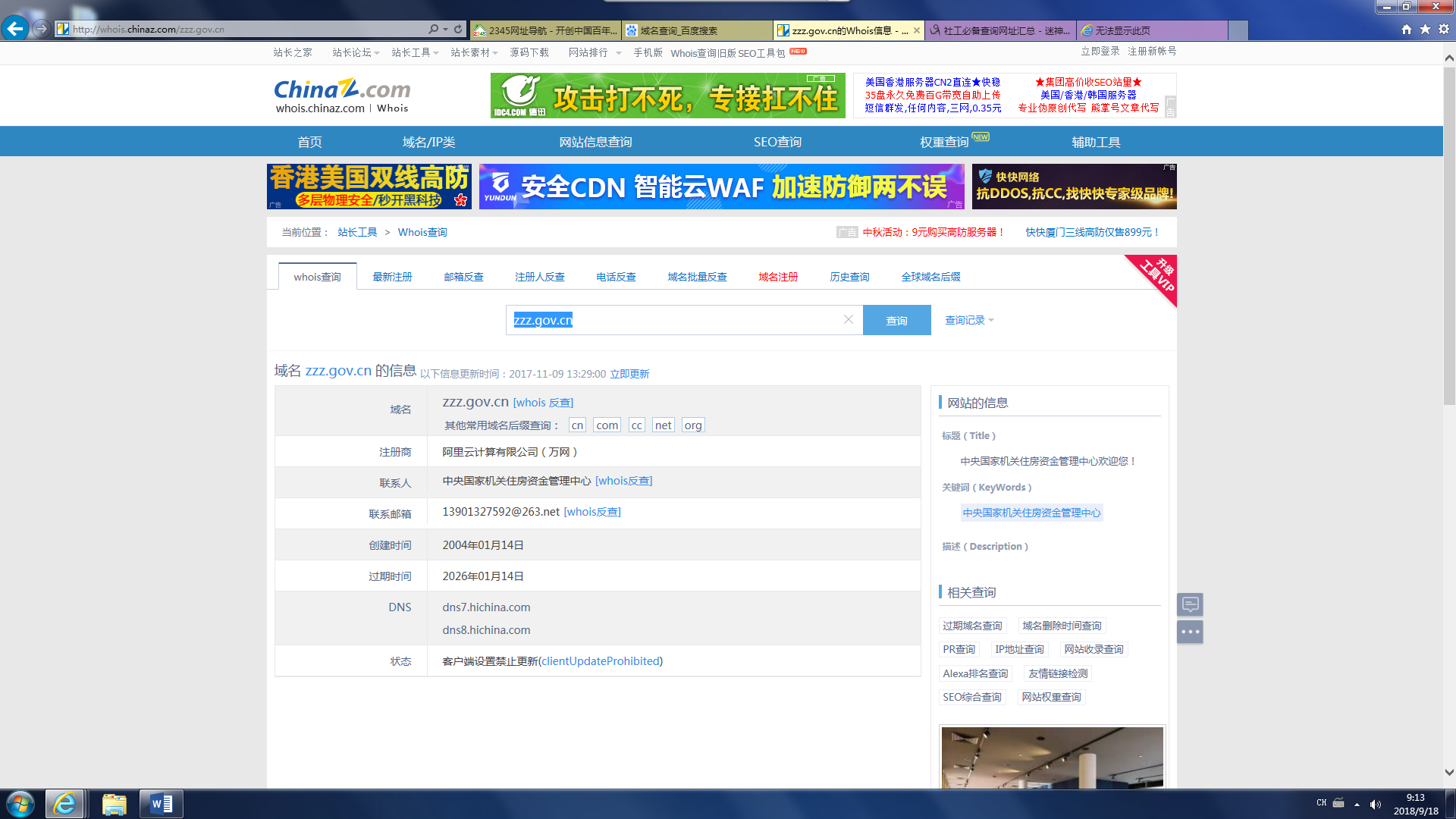1456x819 pixels.
Task: Select the 注册人反查 tab
Action: click(540, 277)
